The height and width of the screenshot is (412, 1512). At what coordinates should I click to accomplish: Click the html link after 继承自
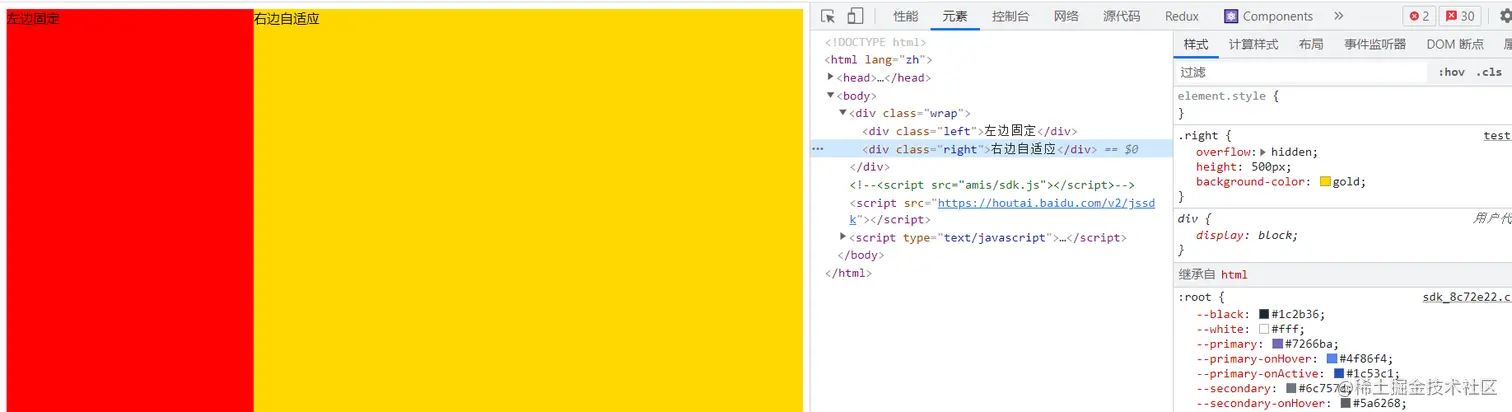click(x=1234, y=275)
